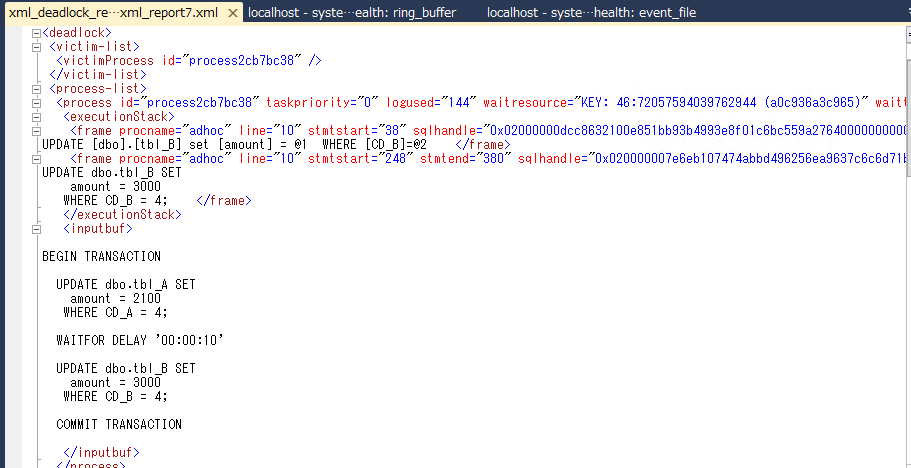Collapse the <deadlock> root node
This screenshot has height=468, width=911.
click(37, 34)
